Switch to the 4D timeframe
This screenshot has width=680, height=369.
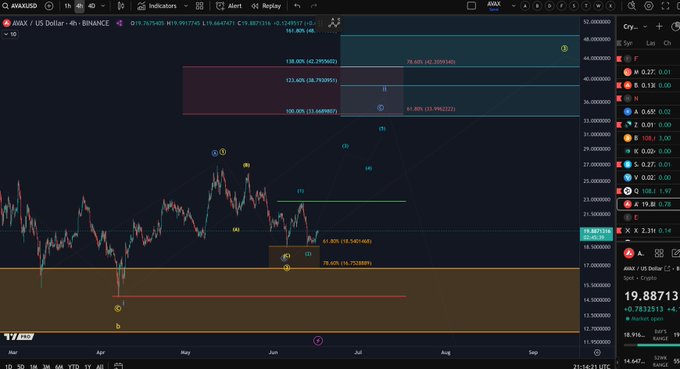tap(92, 6)
